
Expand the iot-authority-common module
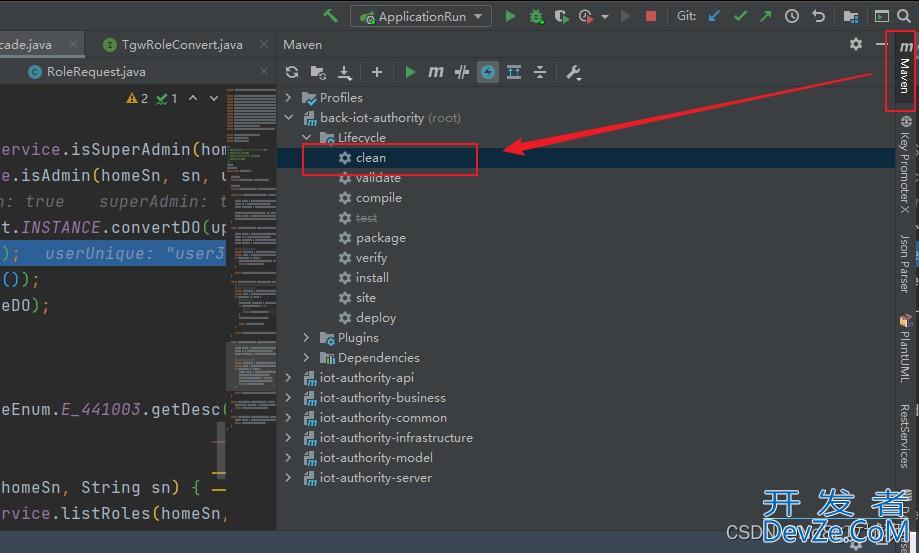288,418
